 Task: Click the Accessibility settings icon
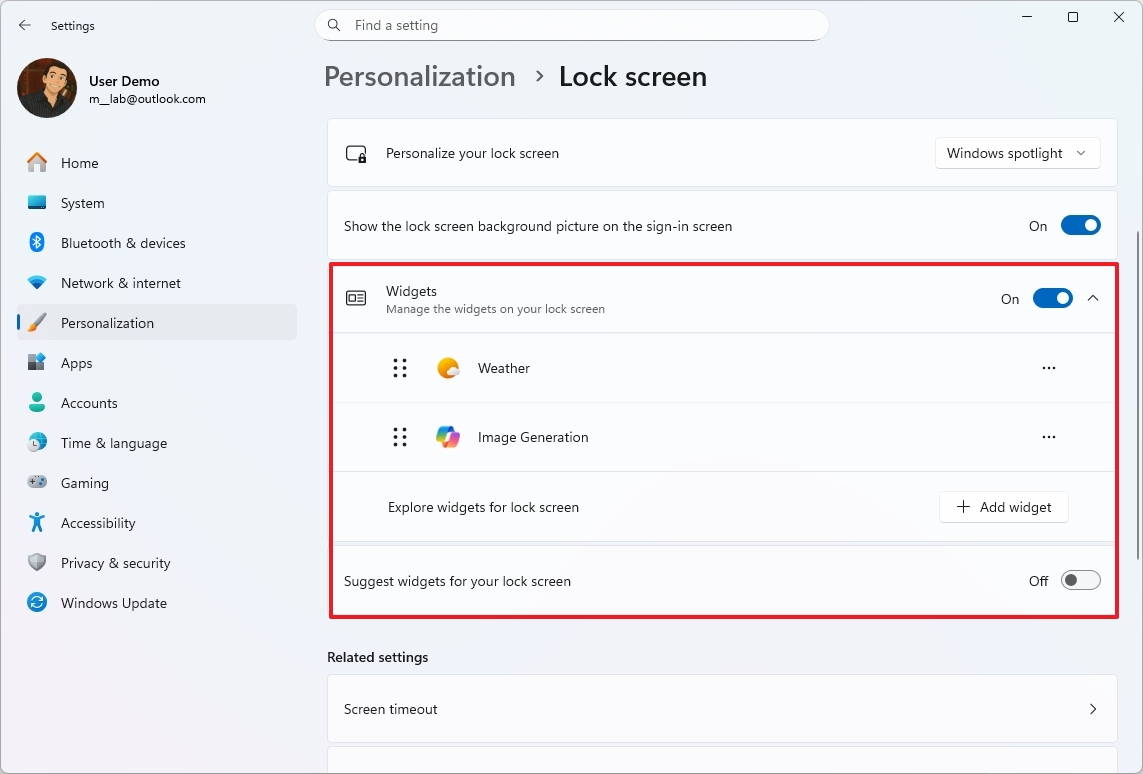pyautogui.click(x=36, y=522)
